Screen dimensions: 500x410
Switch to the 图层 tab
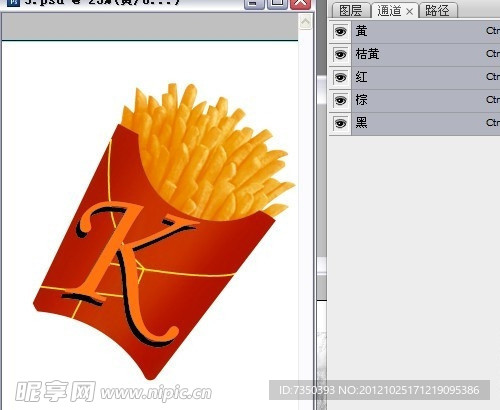[351, 11]
